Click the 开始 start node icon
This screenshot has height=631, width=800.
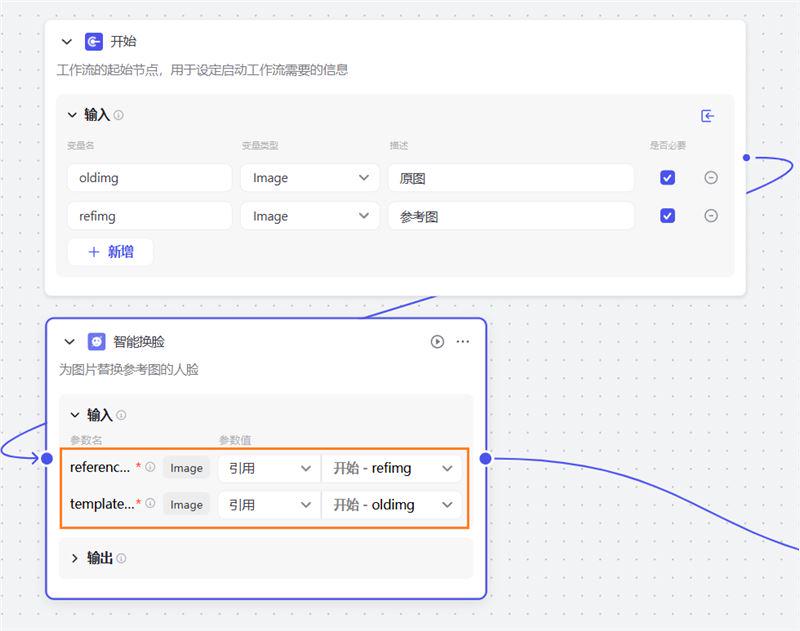94,42
